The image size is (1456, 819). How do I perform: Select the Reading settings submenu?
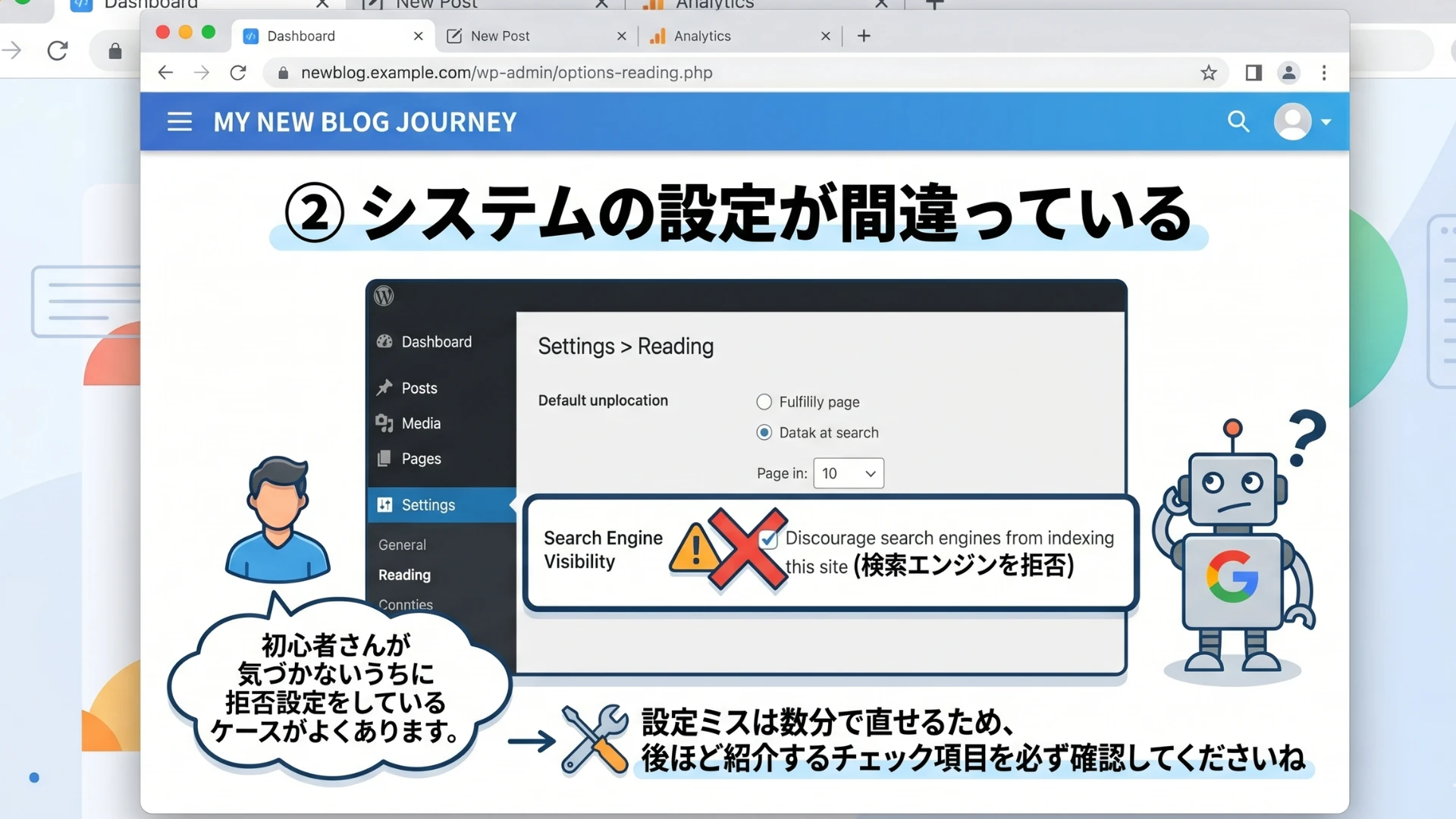pos(404,575)
